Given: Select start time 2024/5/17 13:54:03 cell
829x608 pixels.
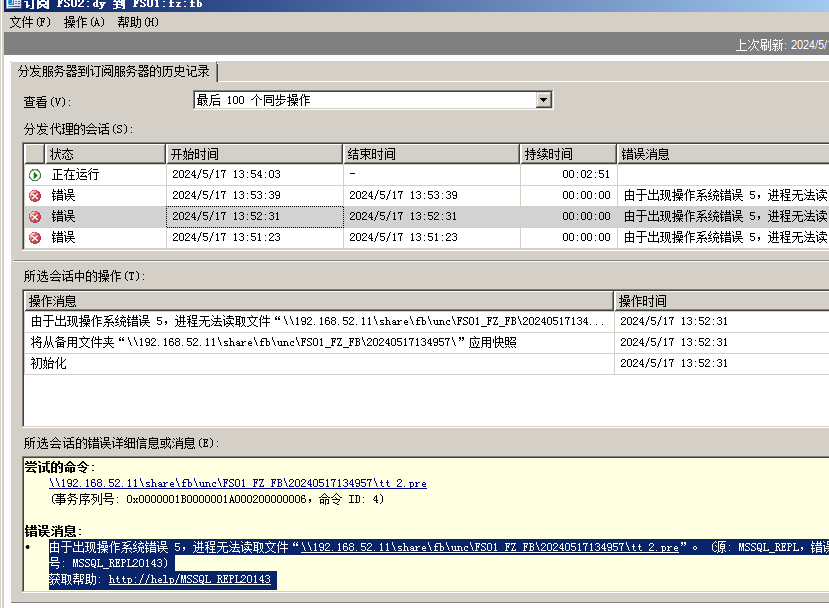Looking at the screenshot, I should [x=254, y=174].
